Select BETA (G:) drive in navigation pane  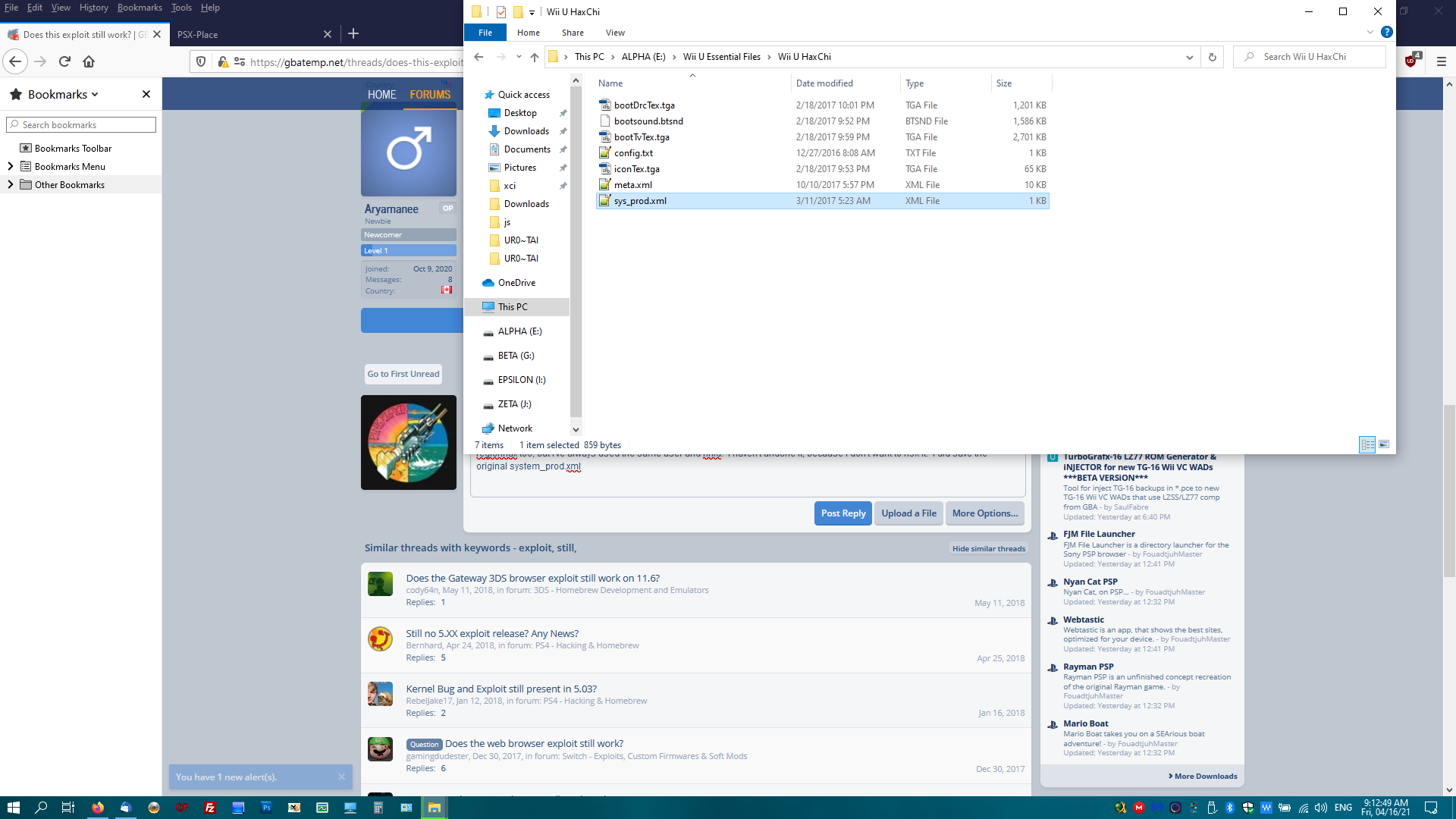click(516, 356)
